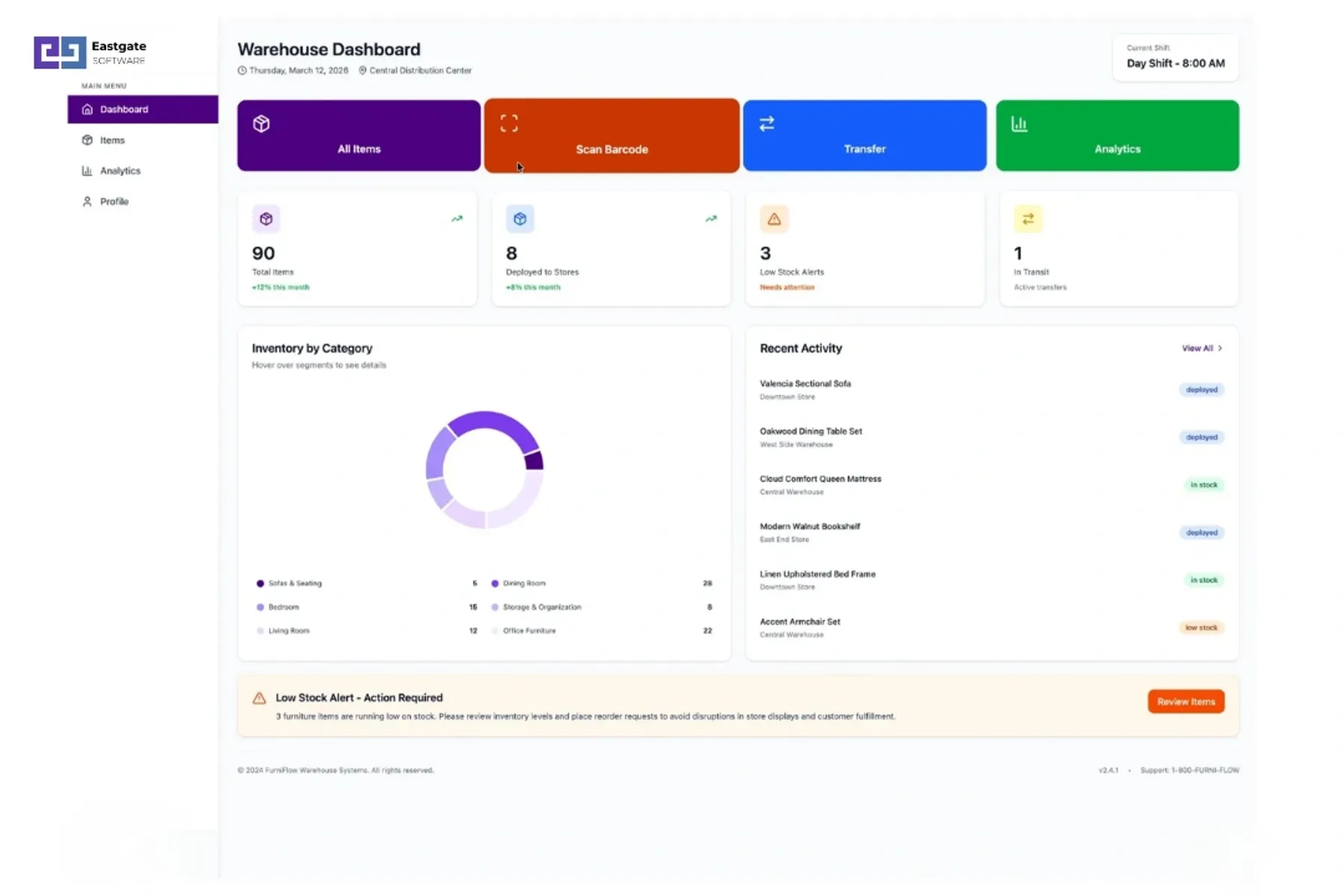Click the In Transit transfer icon

point(1028,219)
